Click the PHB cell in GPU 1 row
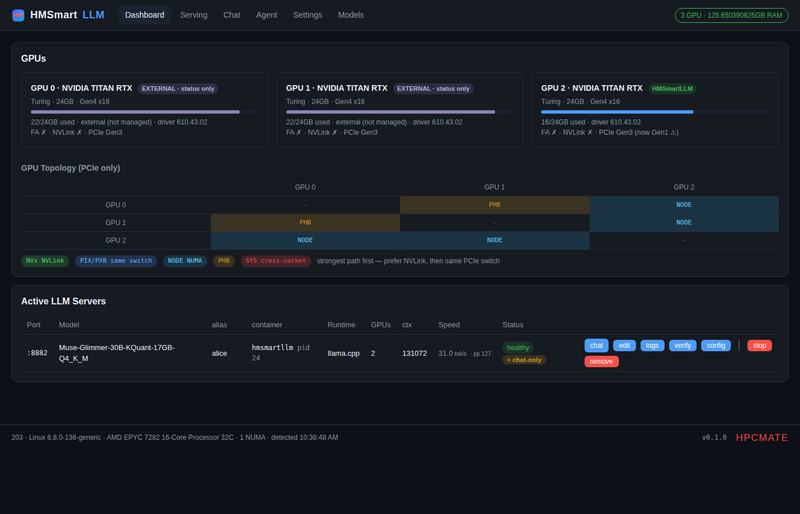 click(305, 223)
